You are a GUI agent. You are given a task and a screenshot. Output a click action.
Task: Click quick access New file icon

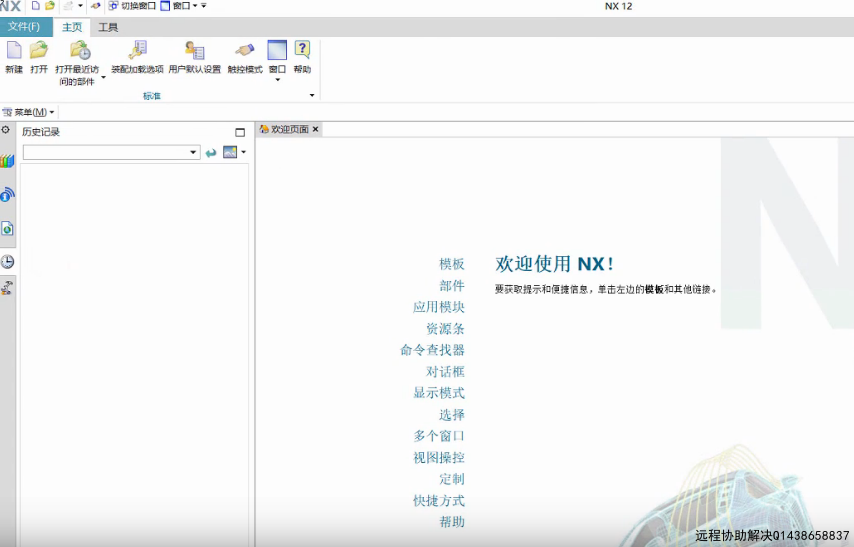tap(35, 6)
